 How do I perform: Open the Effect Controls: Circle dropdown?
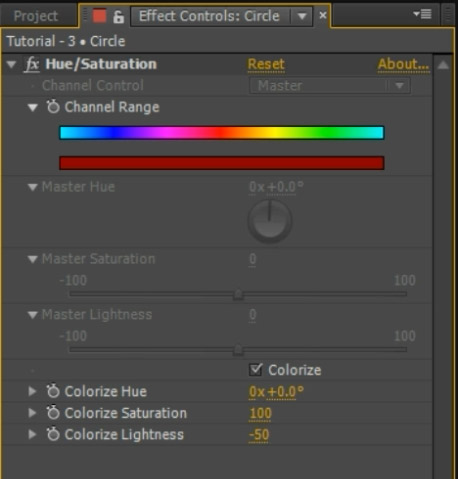(x=302, y=16)
